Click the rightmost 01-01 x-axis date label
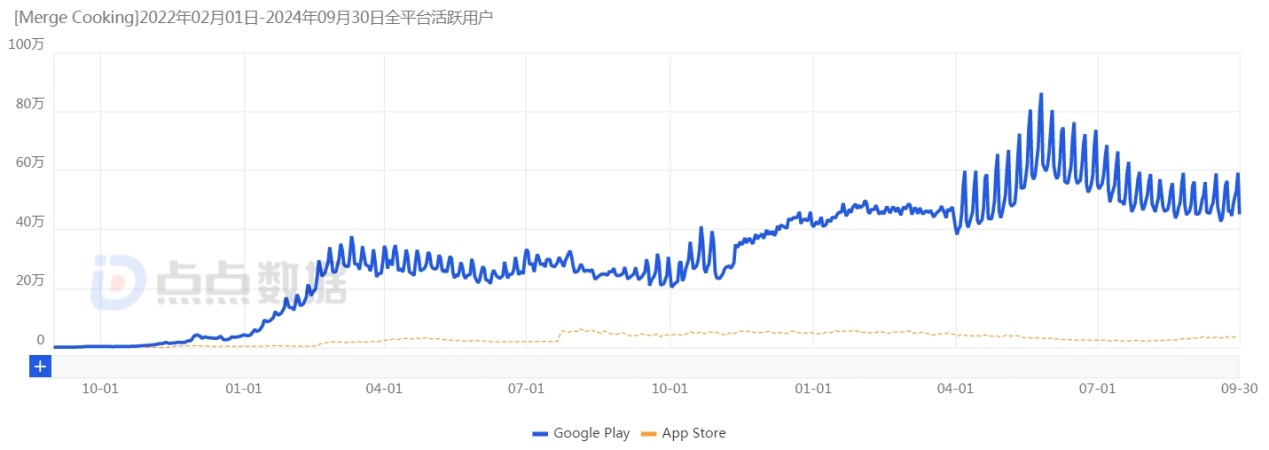 [x=813, y=388]
